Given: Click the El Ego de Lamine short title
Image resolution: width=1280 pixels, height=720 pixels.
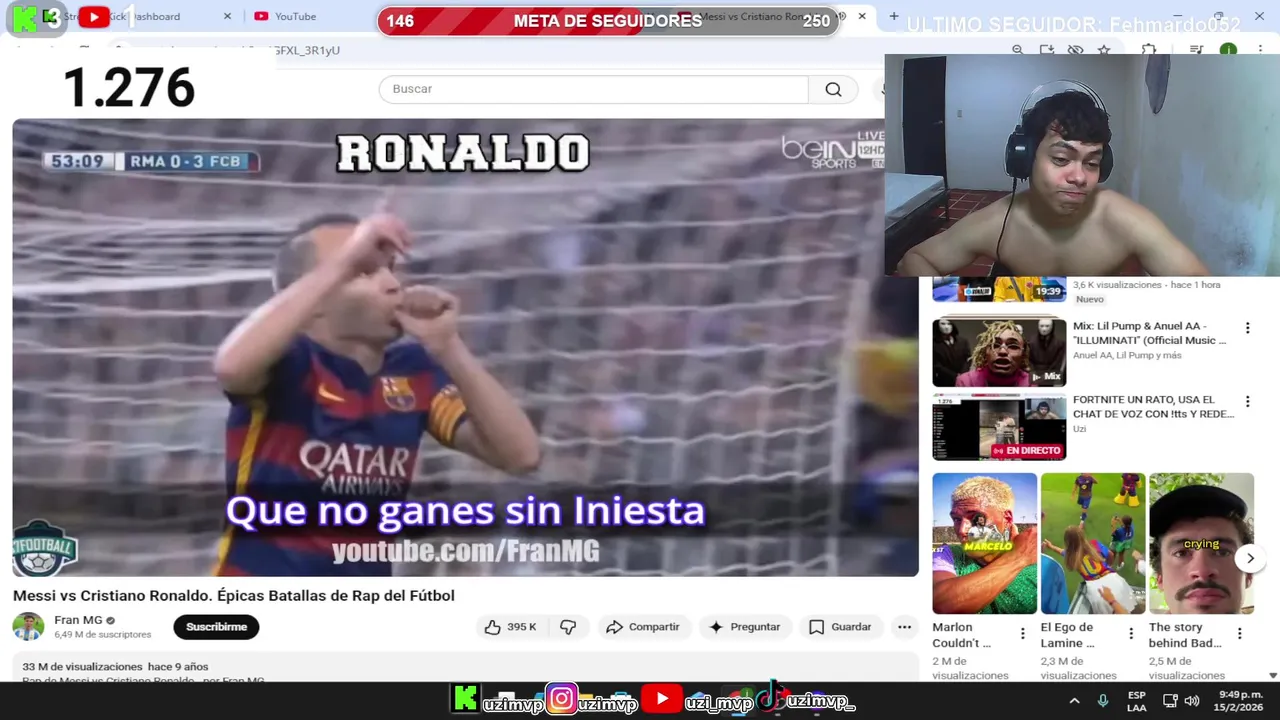Looking at the screenshot, I should point(1067,635).
